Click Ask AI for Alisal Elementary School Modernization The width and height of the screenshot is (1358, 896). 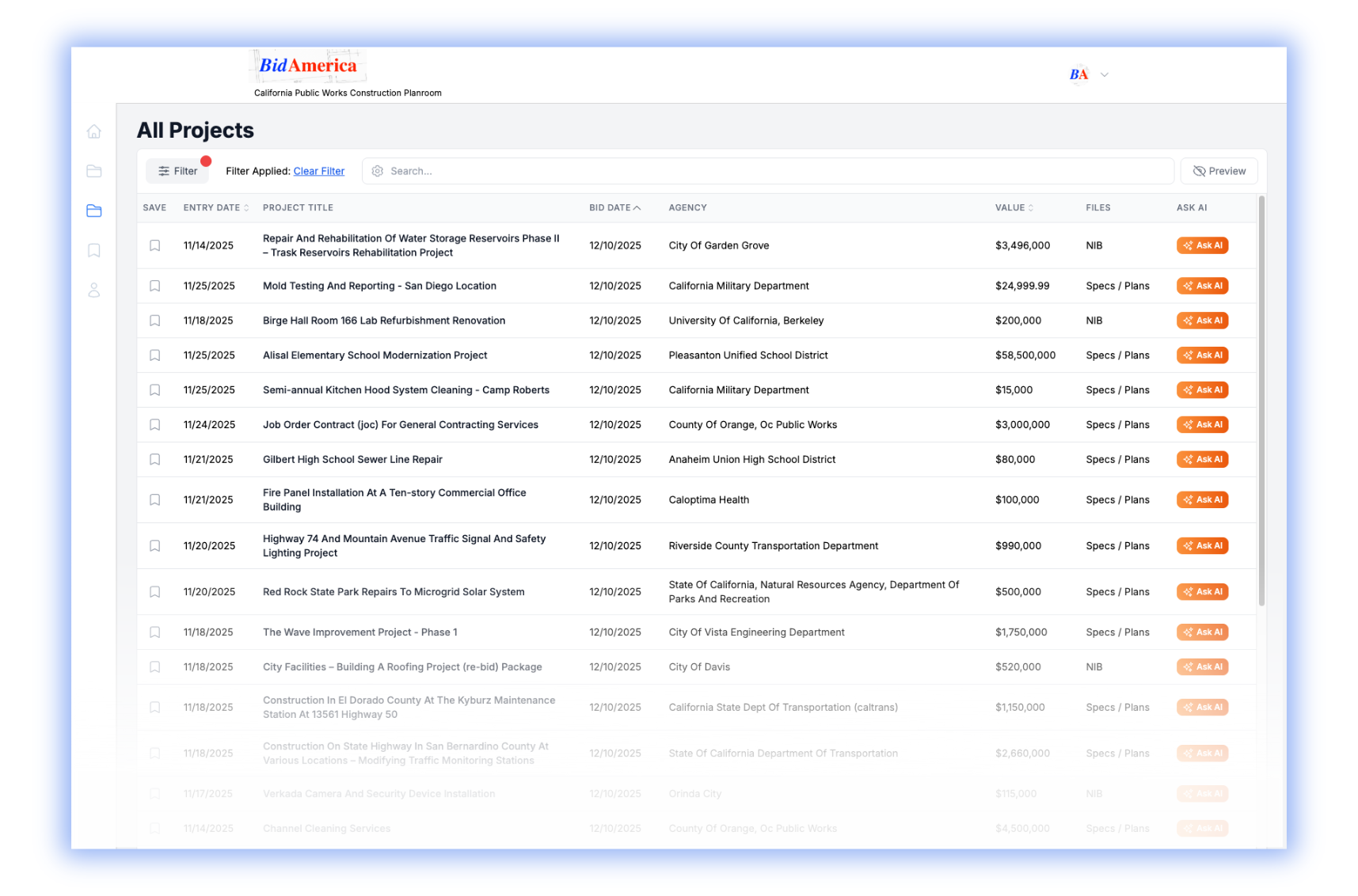click(x=1202, y=355)
